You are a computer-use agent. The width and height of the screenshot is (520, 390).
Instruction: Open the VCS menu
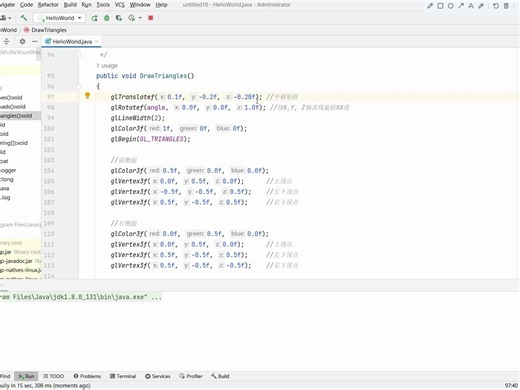point(119,5)
